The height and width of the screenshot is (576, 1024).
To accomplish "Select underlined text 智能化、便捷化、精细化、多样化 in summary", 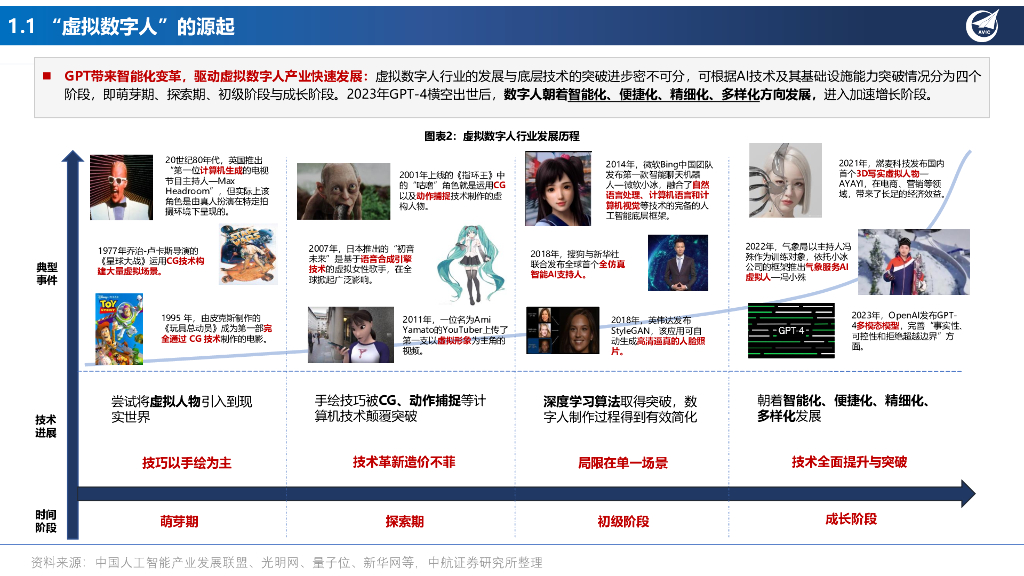I will click(x=663, y=95).
